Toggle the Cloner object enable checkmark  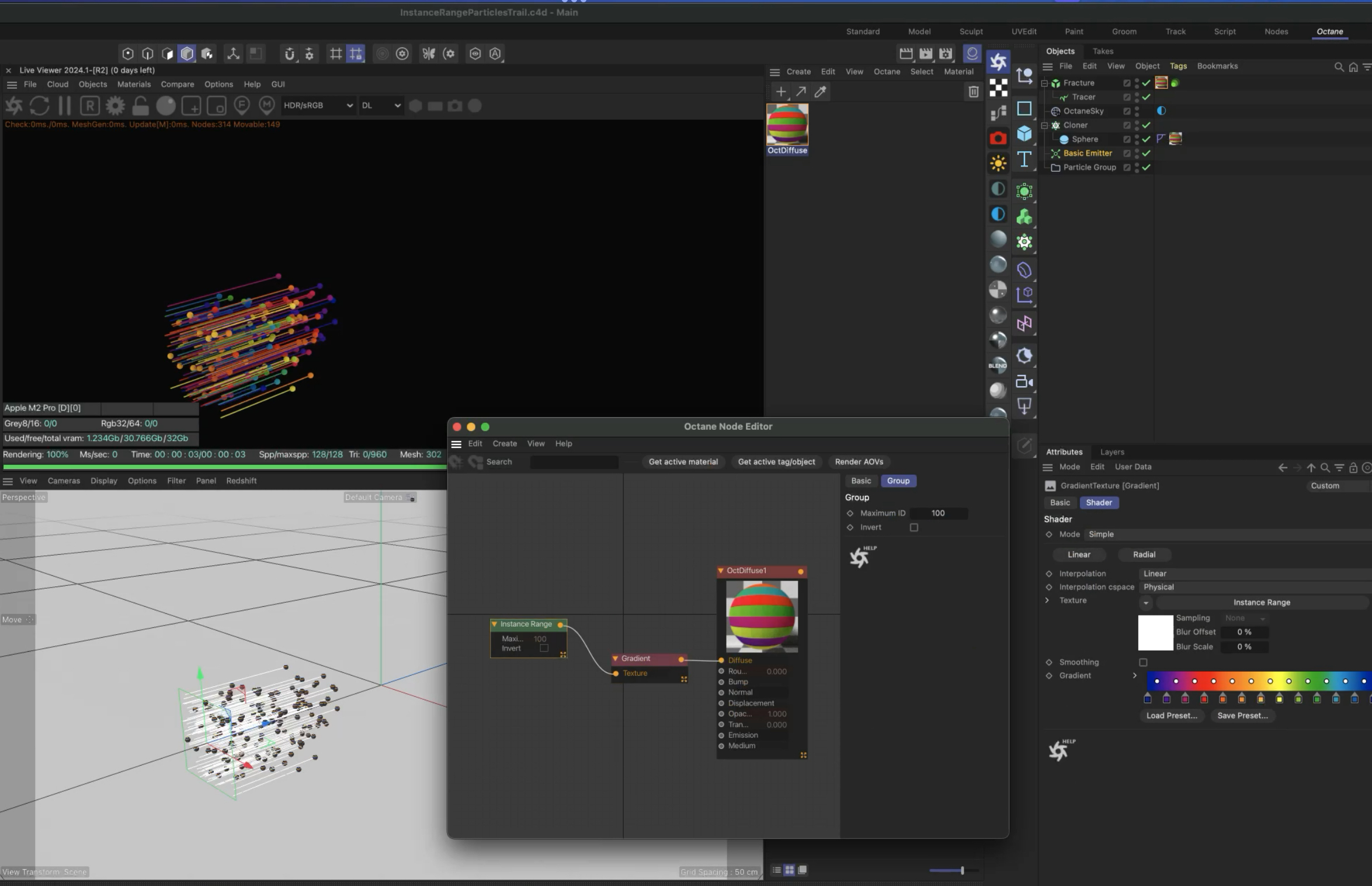tap(1147, 125)
